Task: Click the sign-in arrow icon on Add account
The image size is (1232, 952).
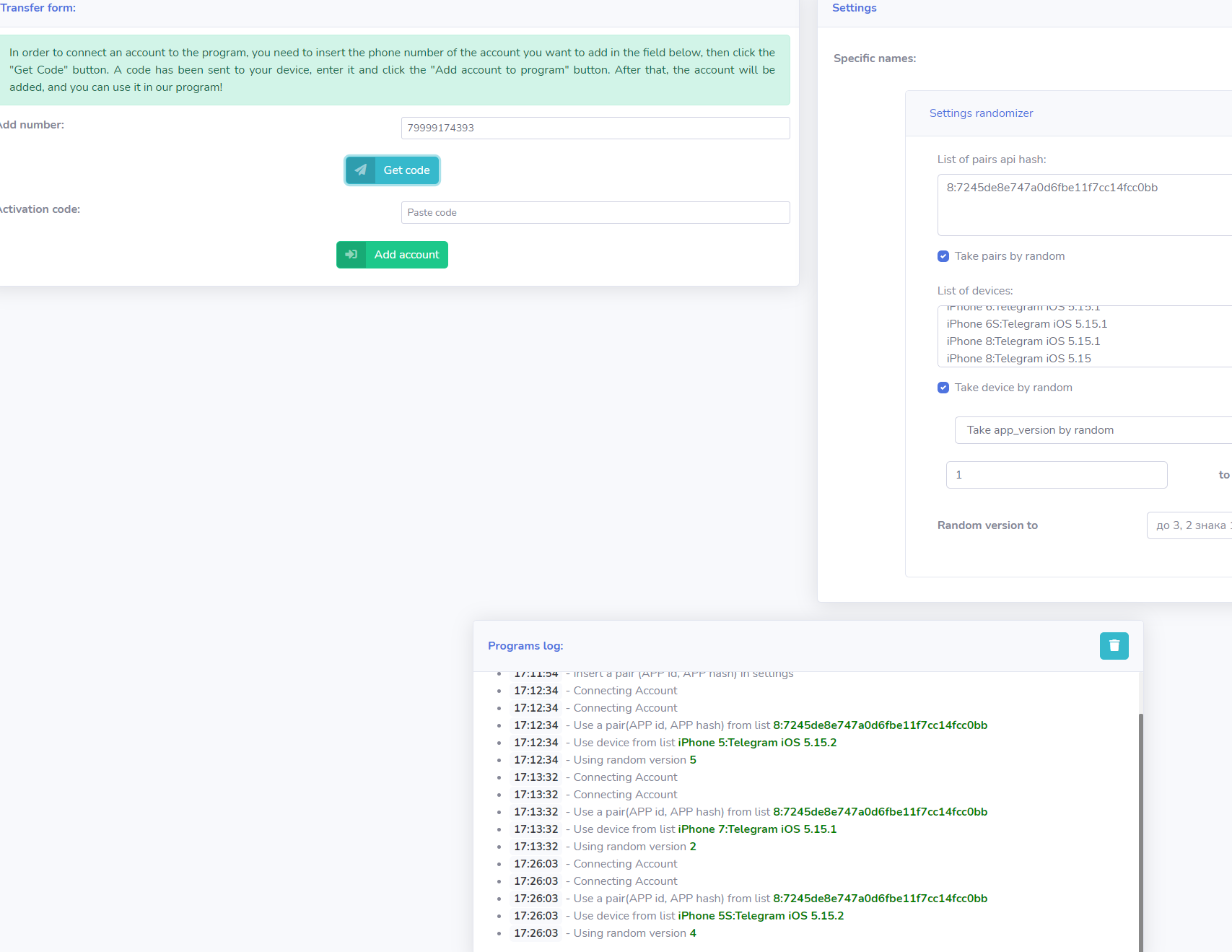Action: click(351, 255)
